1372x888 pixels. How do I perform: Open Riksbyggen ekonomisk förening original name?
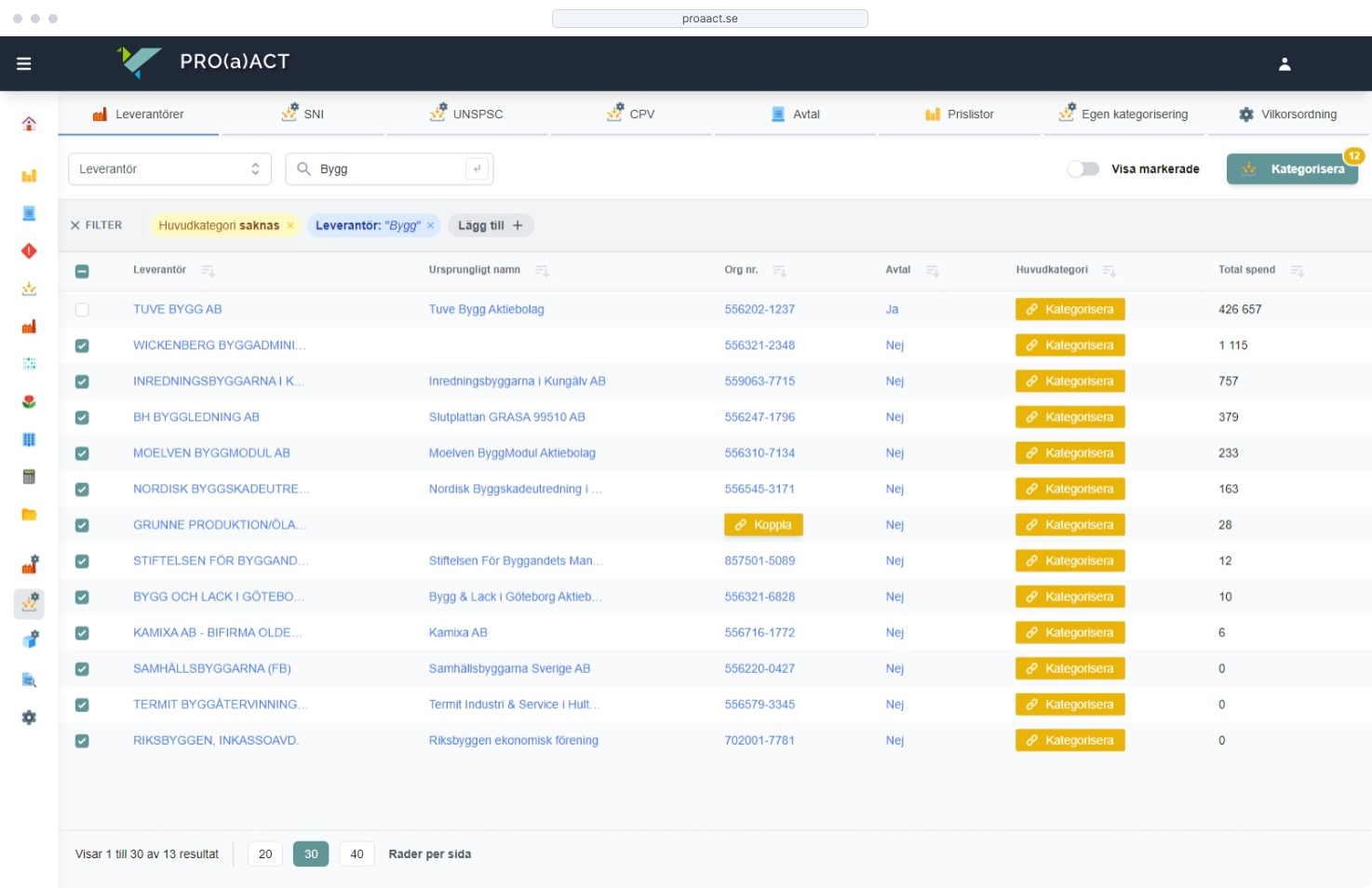(x=513, y=741)
